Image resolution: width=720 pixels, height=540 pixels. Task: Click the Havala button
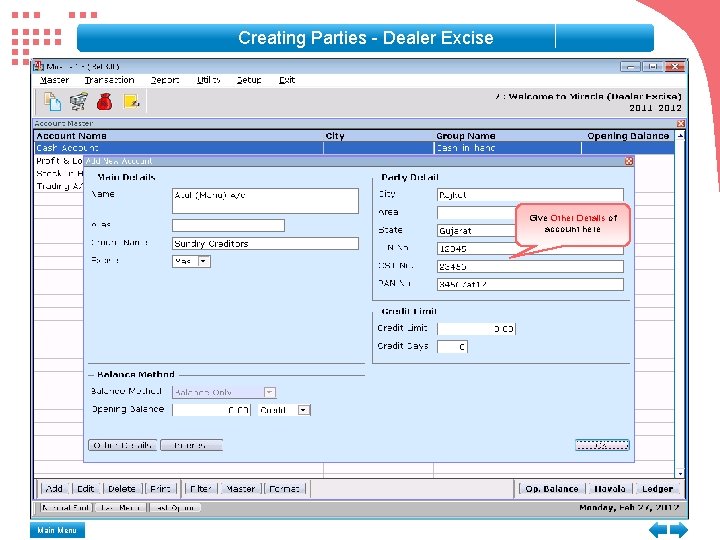[x=609, y=489]
